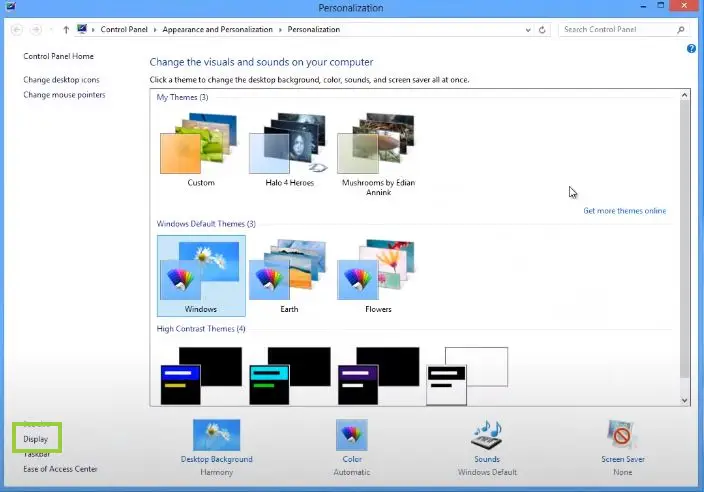Click the Forward navigation arrow

point(36,30)
